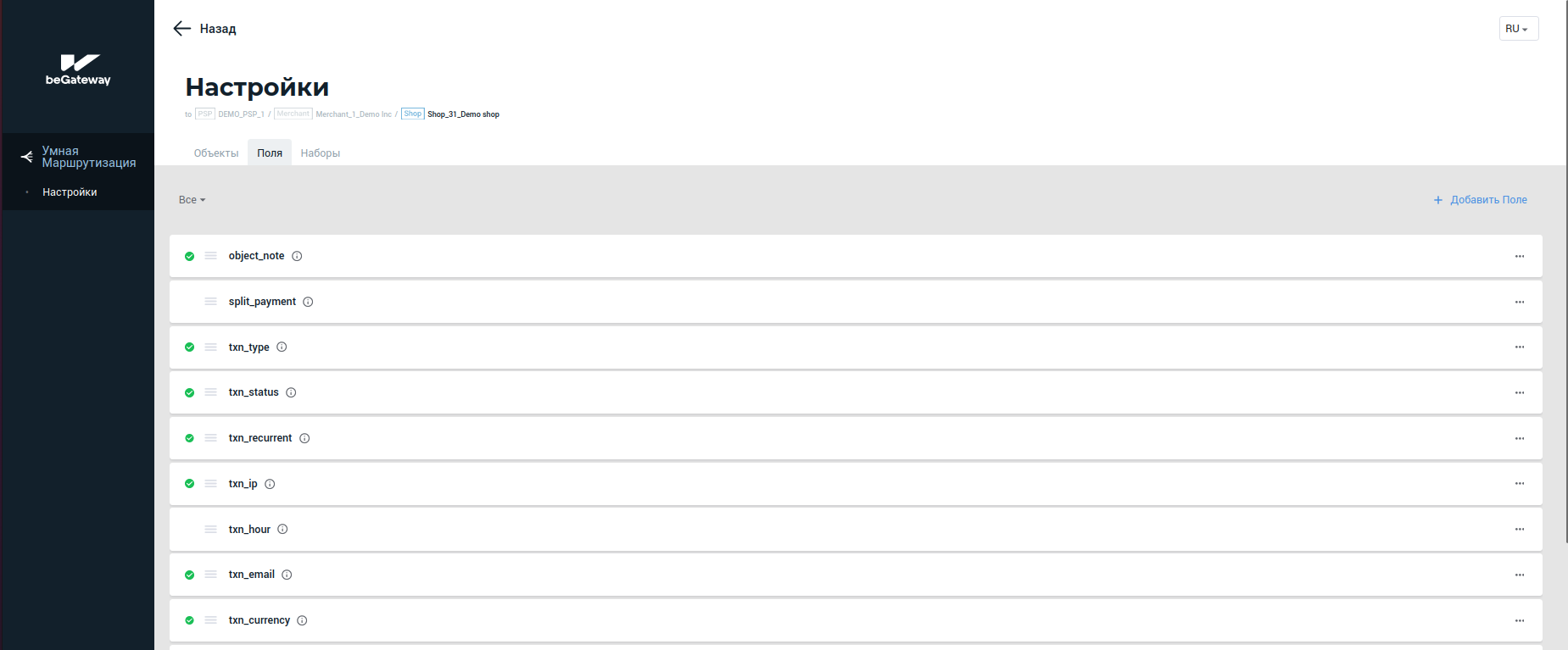Open the RU language dropdown
The image size is (1568, 650).
pyautogui.click(x=1517, y=29)
